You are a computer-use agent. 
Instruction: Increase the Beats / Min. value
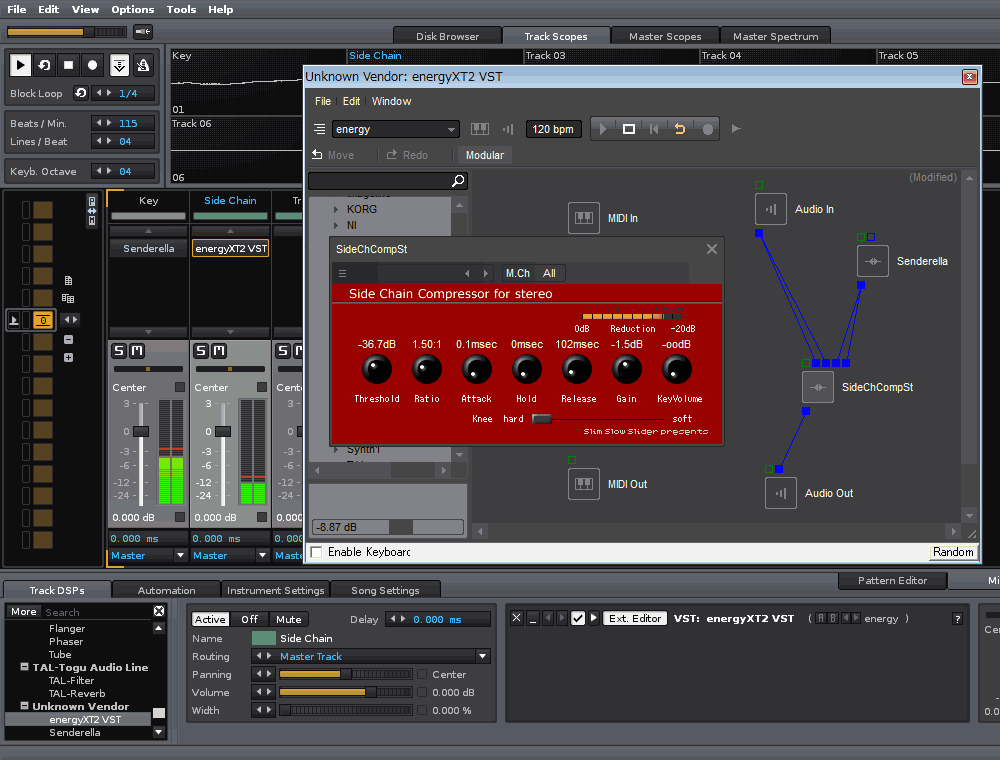click(109, 122)
